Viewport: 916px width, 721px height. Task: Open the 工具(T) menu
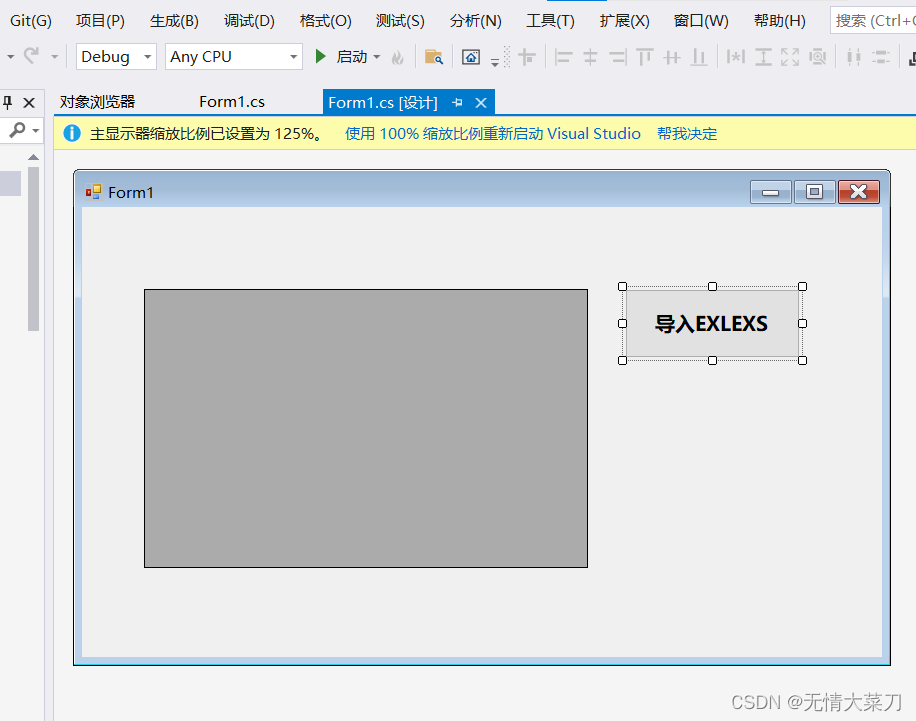550,21
